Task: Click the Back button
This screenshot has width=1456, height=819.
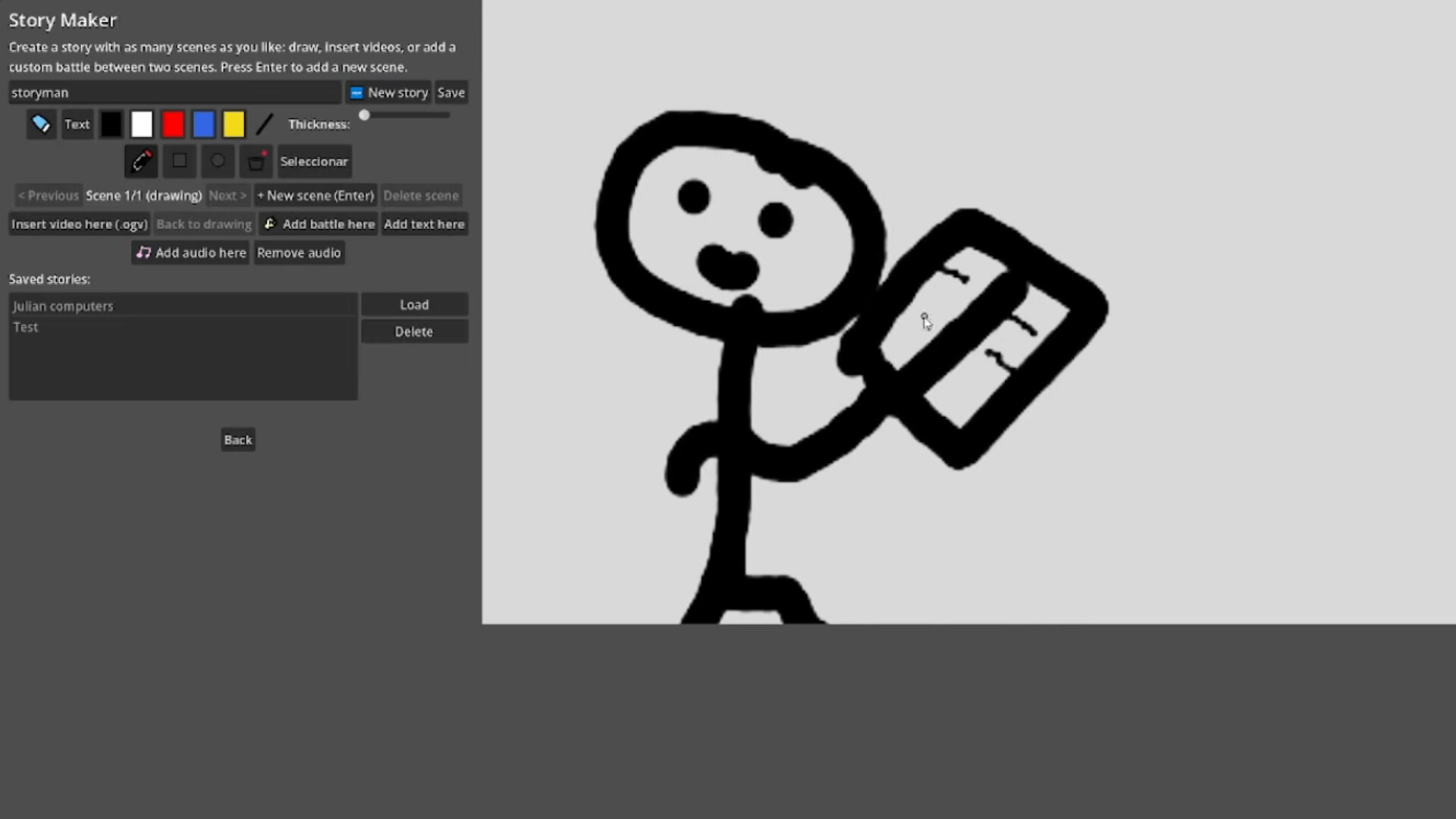Action: pyautogui.click(x=238, y=440)
